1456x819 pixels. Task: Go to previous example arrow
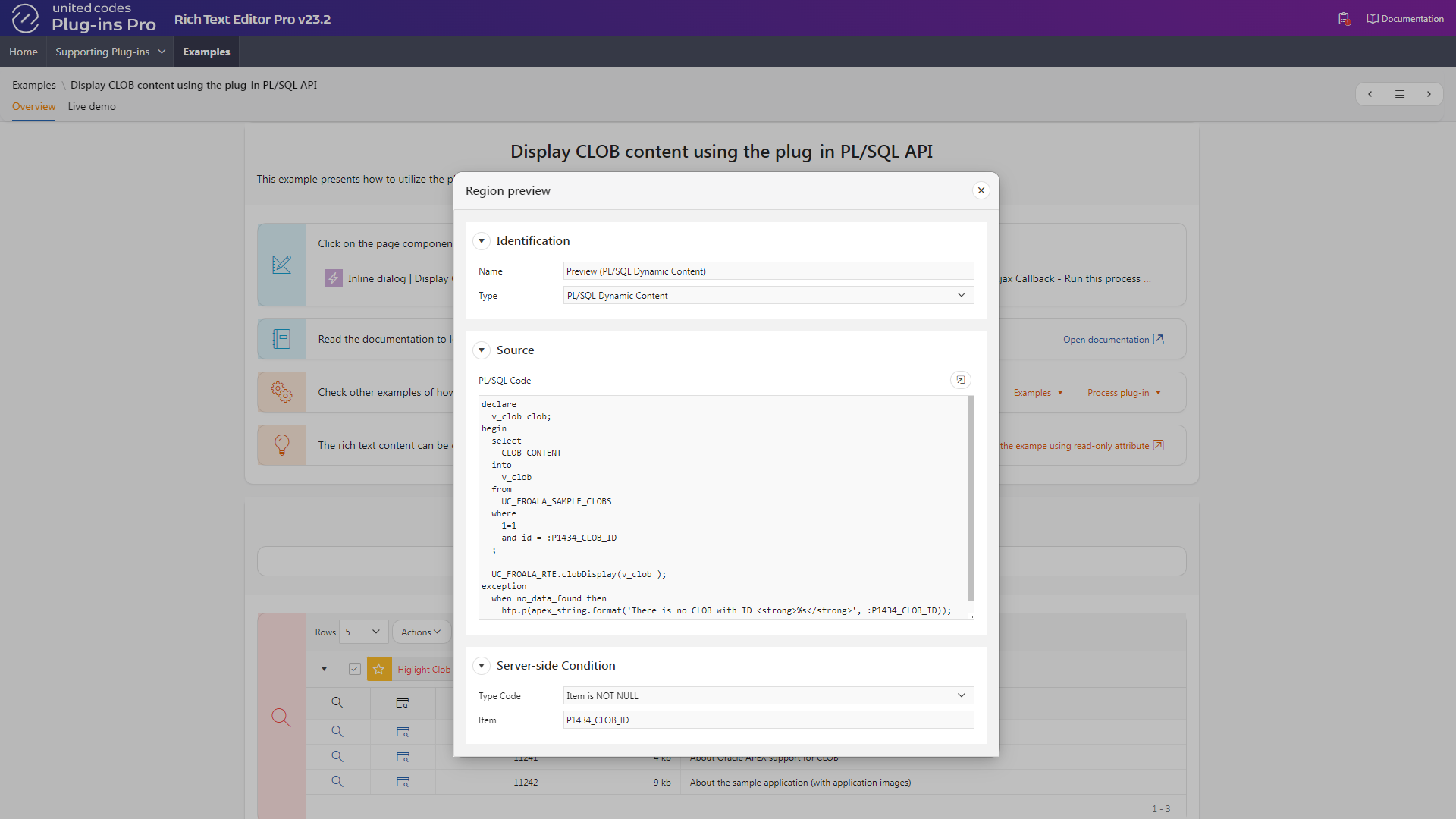tap(1370, 94)
